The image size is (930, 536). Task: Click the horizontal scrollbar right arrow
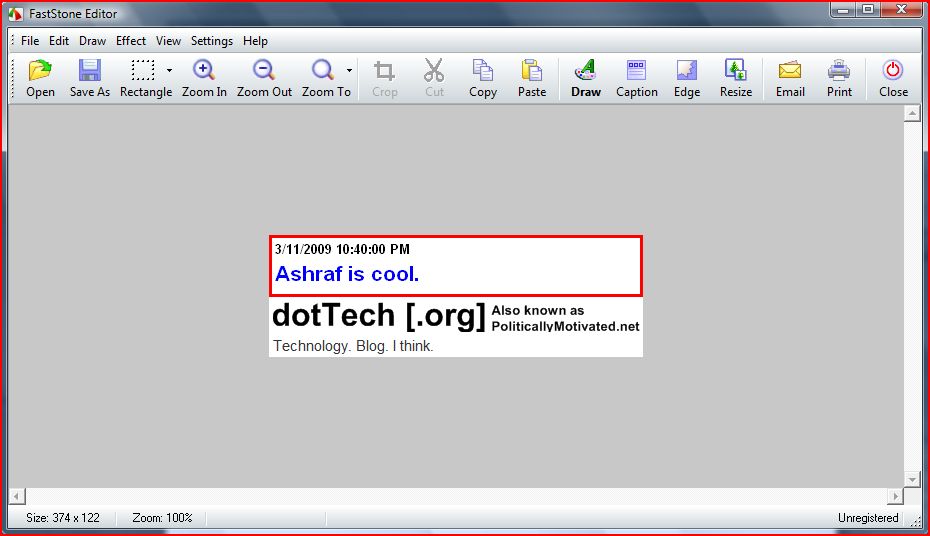pyautogui.click(x=895, y=496)
